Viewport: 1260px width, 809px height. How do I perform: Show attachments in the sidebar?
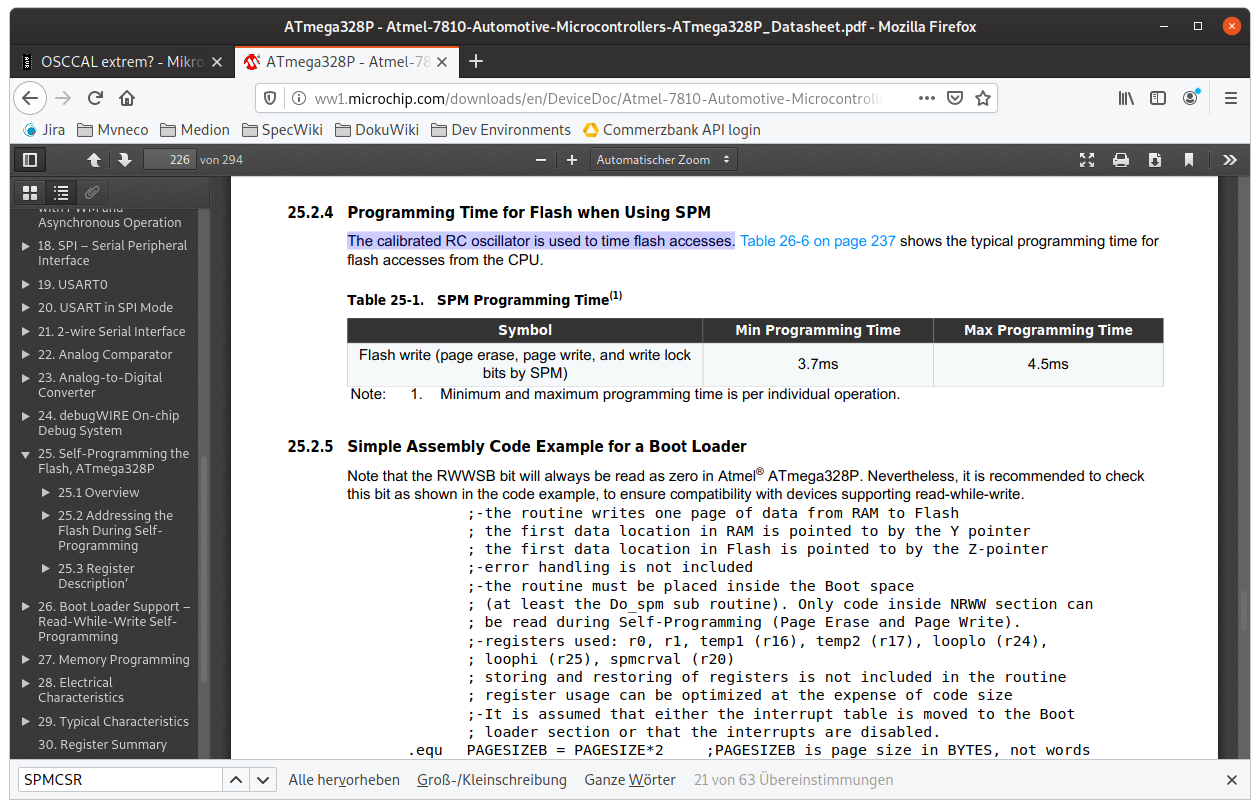(x=92, y=192)
